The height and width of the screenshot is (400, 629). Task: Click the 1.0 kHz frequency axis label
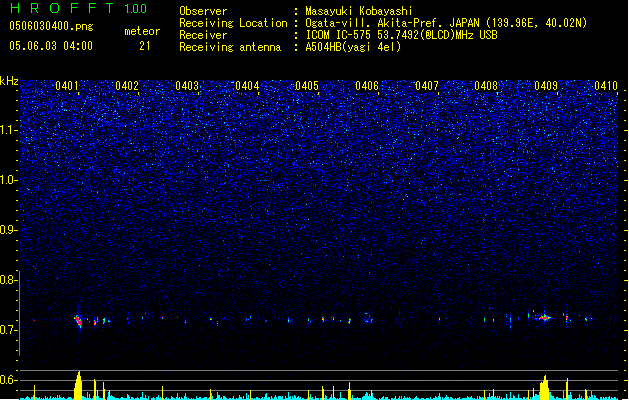9,180
